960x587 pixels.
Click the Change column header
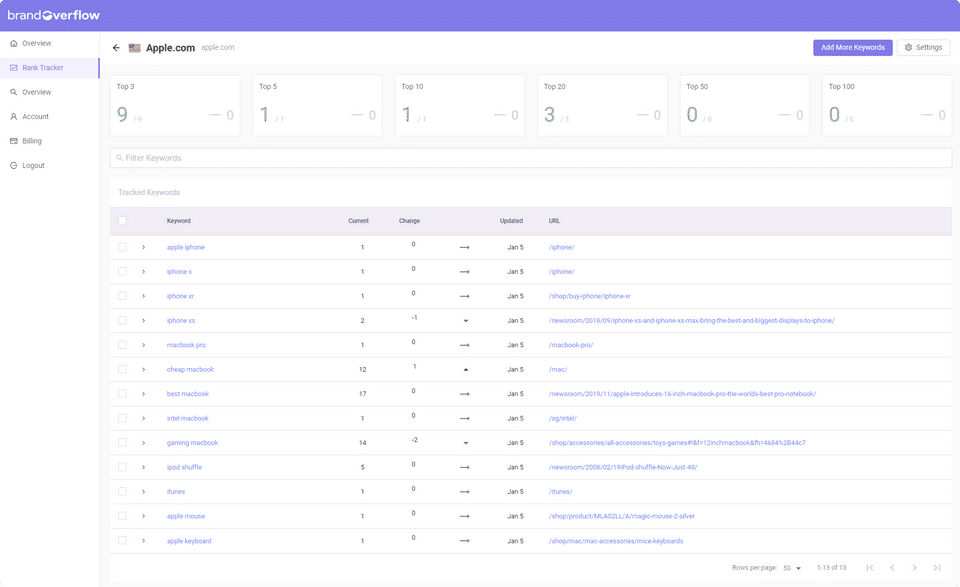410,221
